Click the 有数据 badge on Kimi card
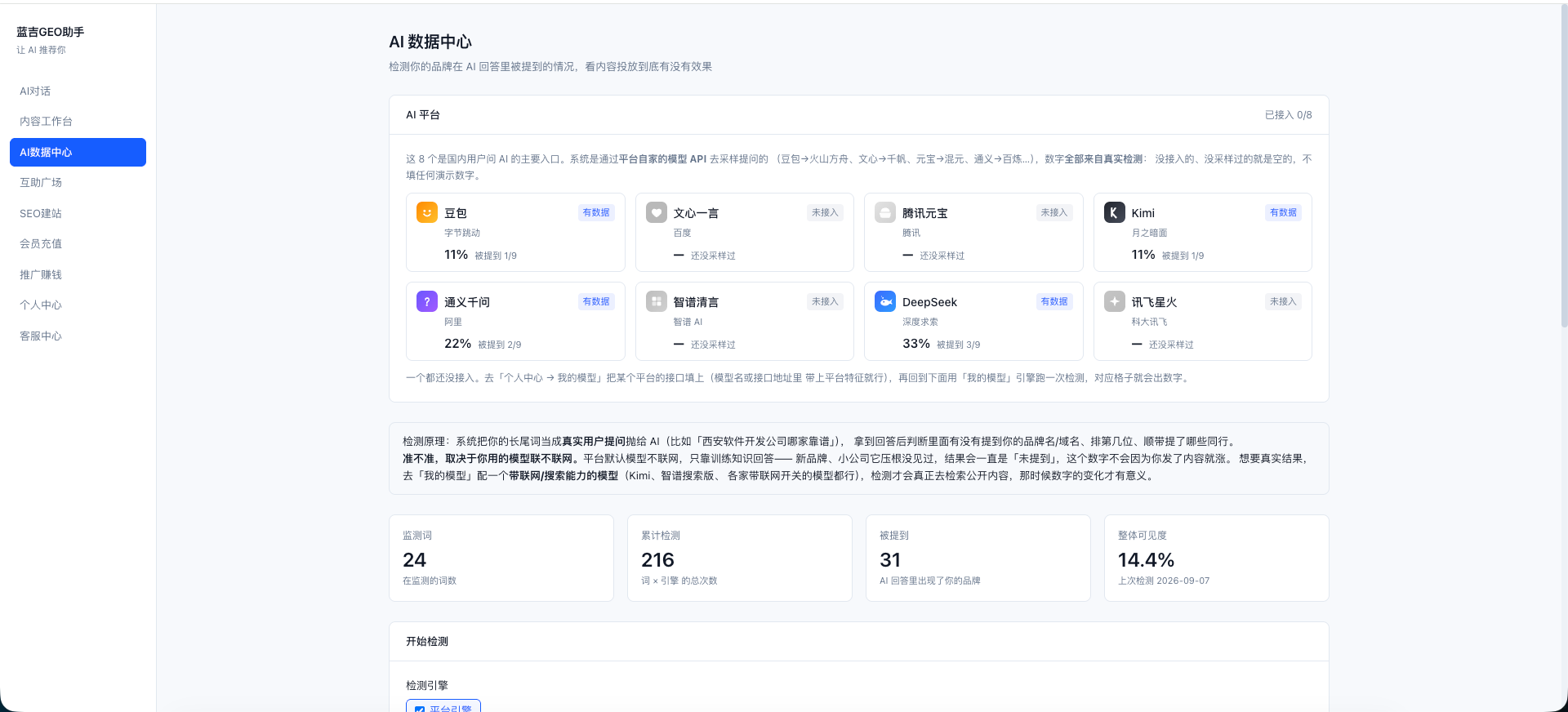The image size is (1568, 712). pyautogui.click(x=1283, y=212)
